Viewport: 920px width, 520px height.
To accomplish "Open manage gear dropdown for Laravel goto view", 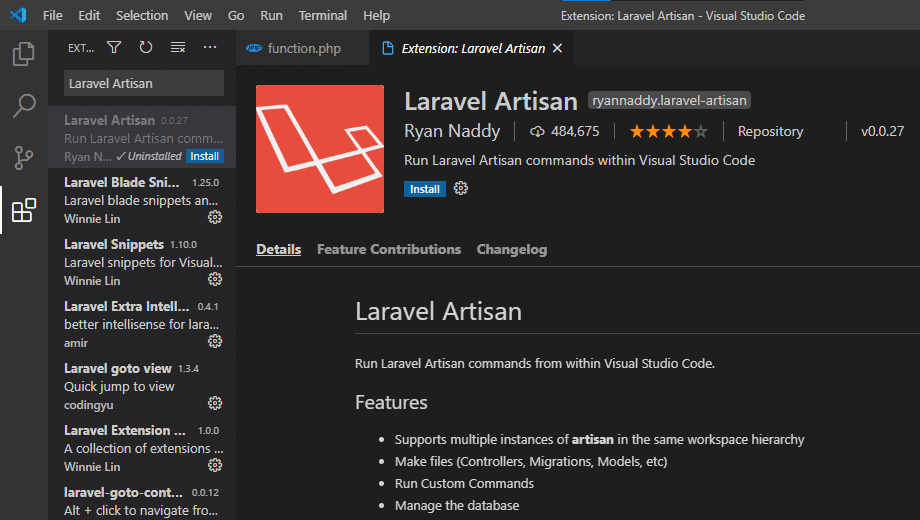I will click(214, 404).
